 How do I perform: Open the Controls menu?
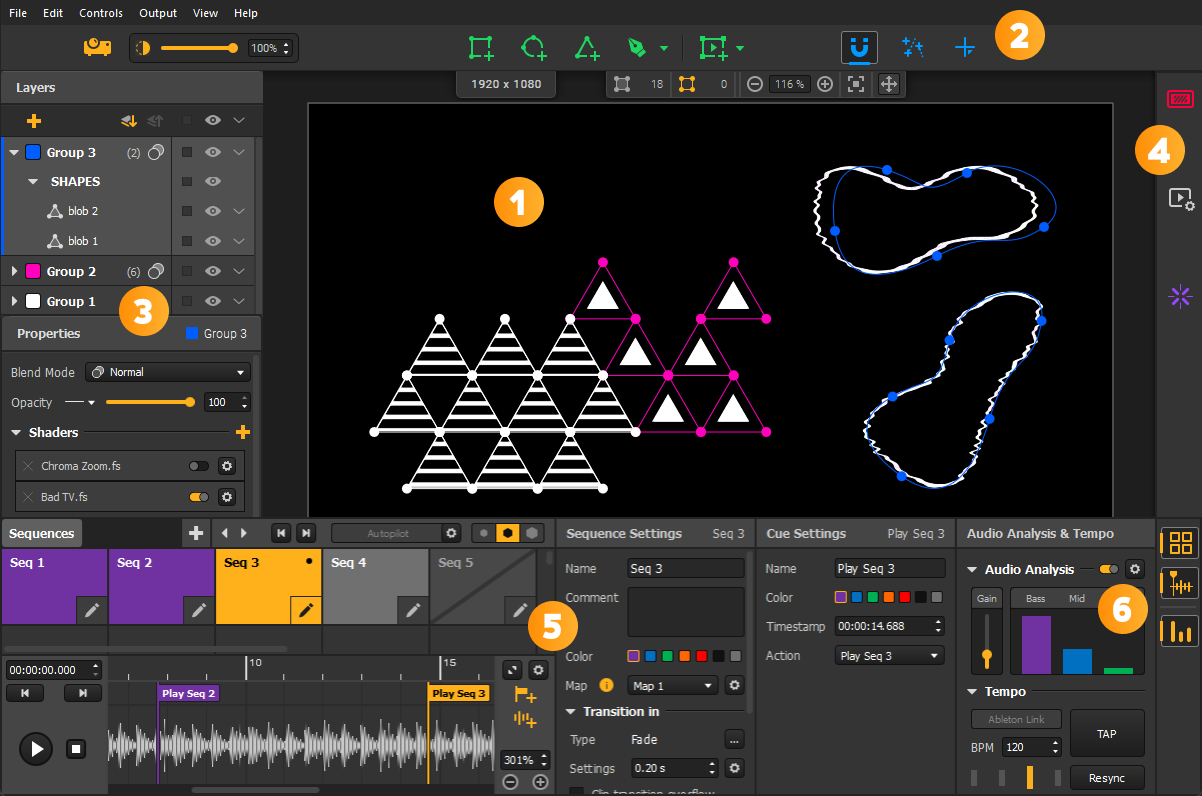(x=100, y=13)
